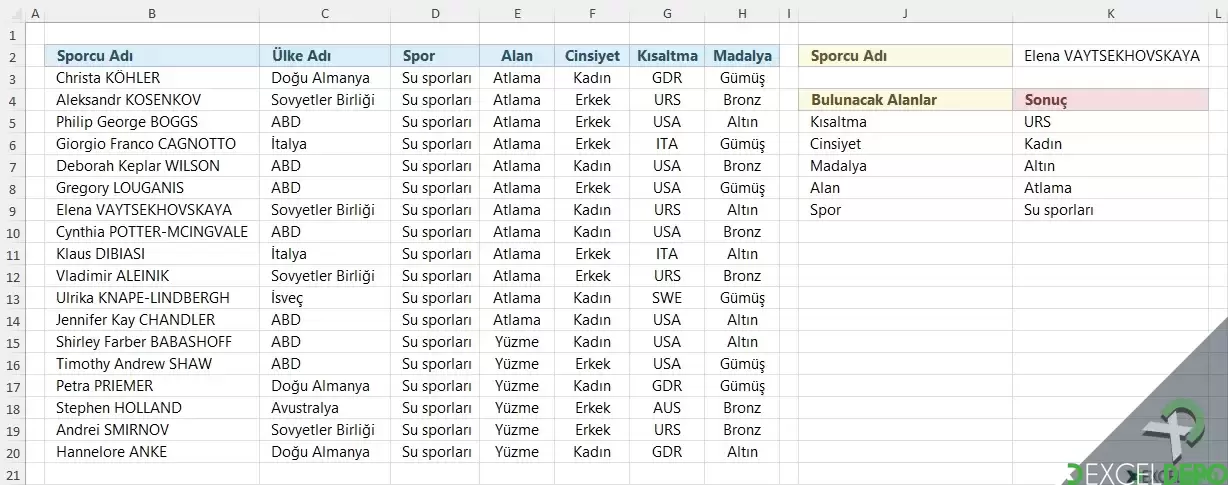The image size is (1228, 485).
Task: Click the Christa KÖHLER cell
Action: (x=151, y=78)
